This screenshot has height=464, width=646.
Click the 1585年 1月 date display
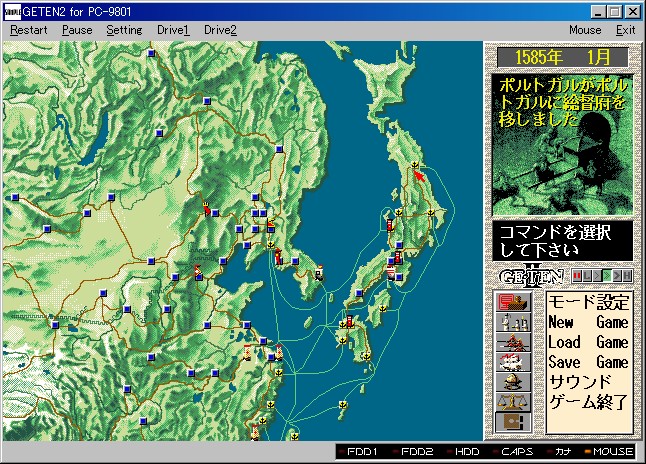pos(563,57)
